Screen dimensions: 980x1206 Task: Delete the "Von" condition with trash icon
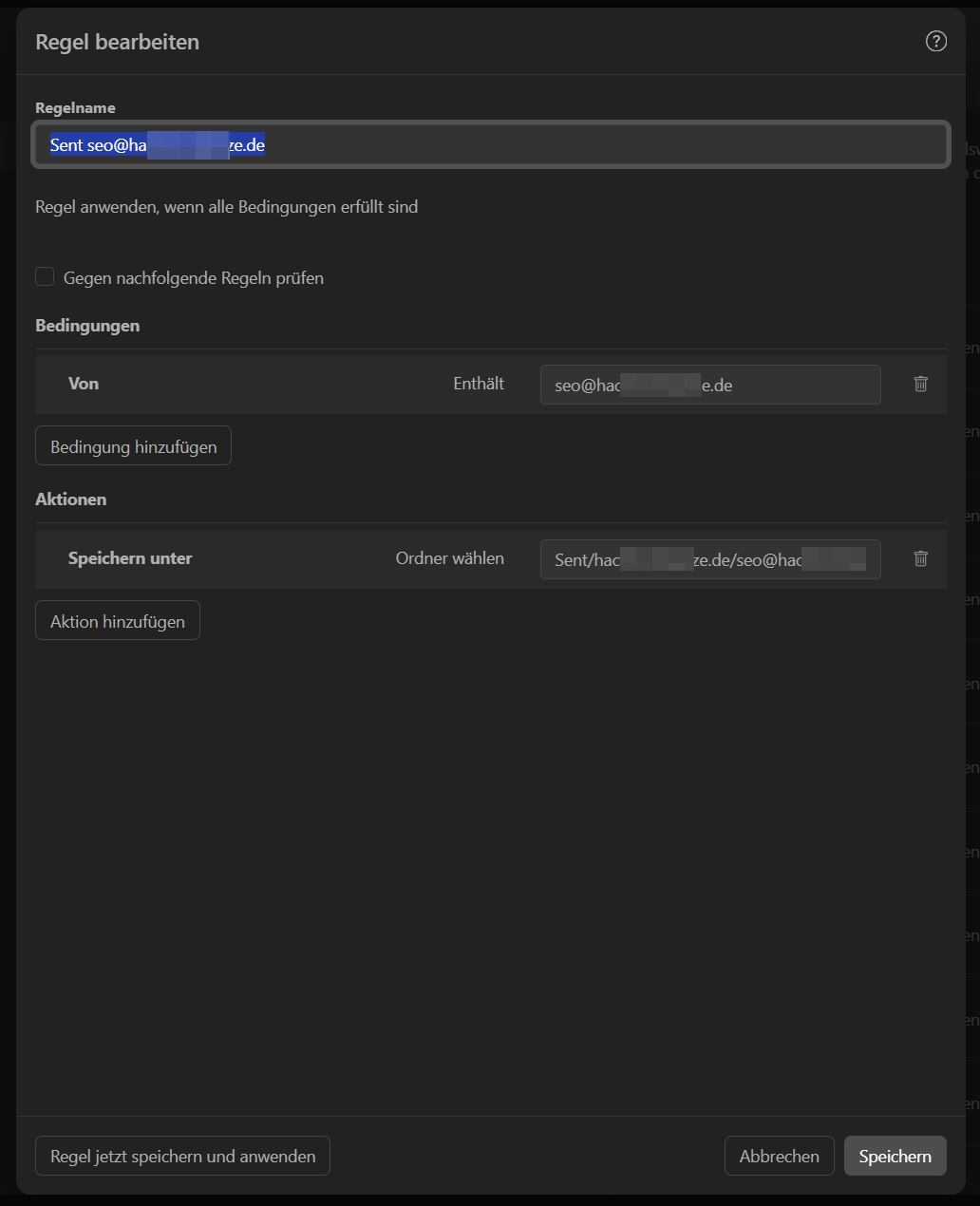pos(920,384)
